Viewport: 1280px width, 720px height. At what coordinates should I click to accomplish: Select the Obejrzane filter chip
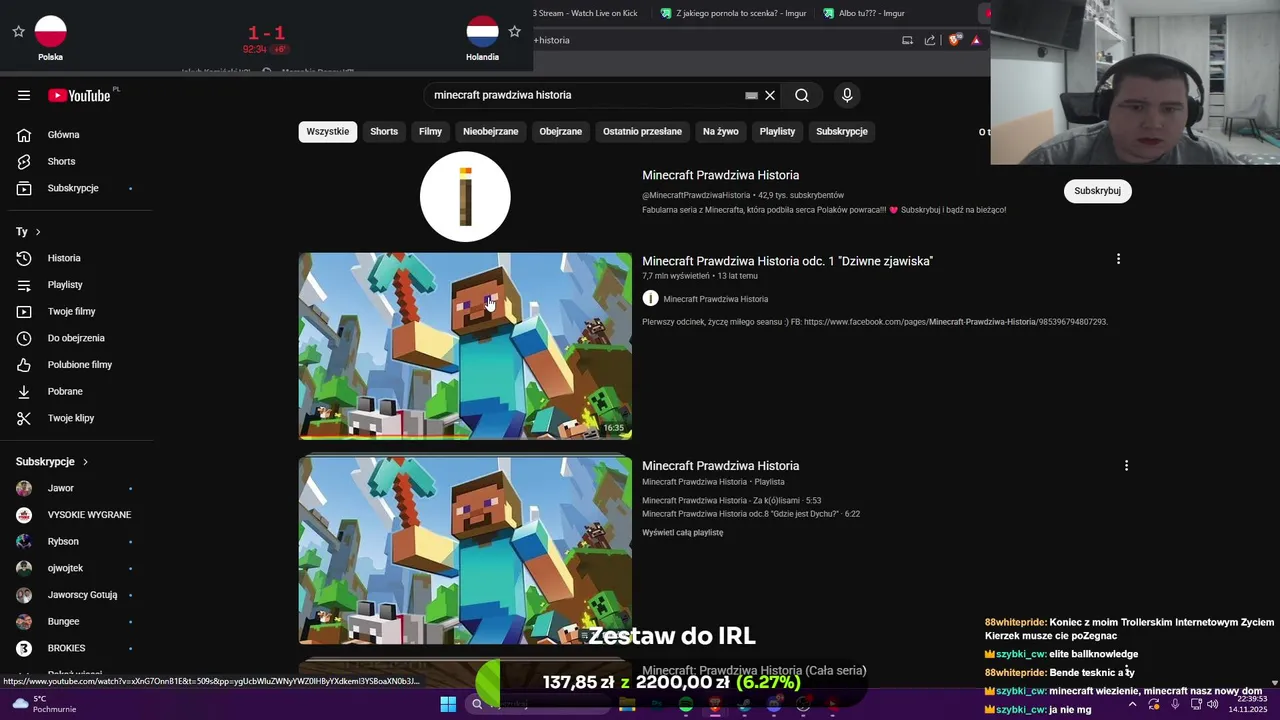[560, 131]
